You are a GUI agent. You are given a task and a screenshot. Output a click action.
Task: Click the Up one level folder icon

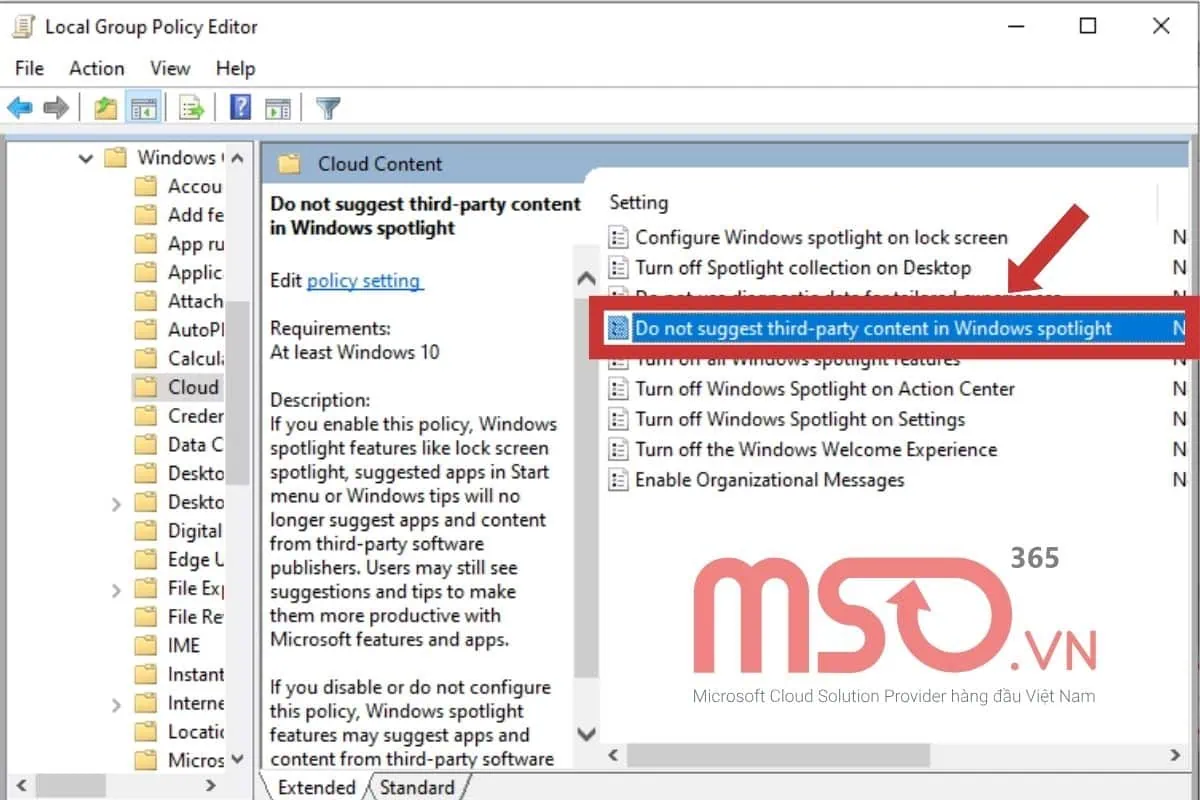tap(105, 106)
